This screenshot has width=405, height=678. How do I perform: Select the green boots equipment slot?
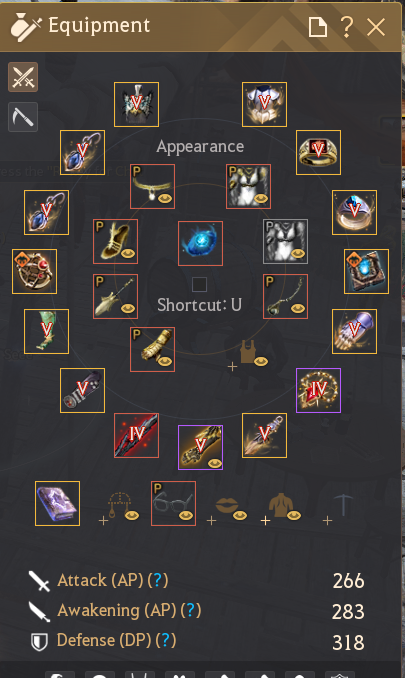(46, 331)
